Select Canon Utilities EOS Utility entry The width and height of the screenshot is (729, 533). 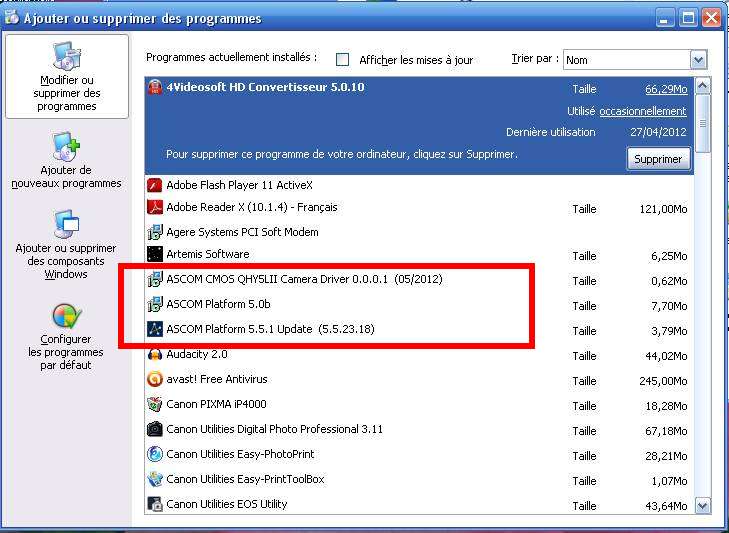click(419, 504)
